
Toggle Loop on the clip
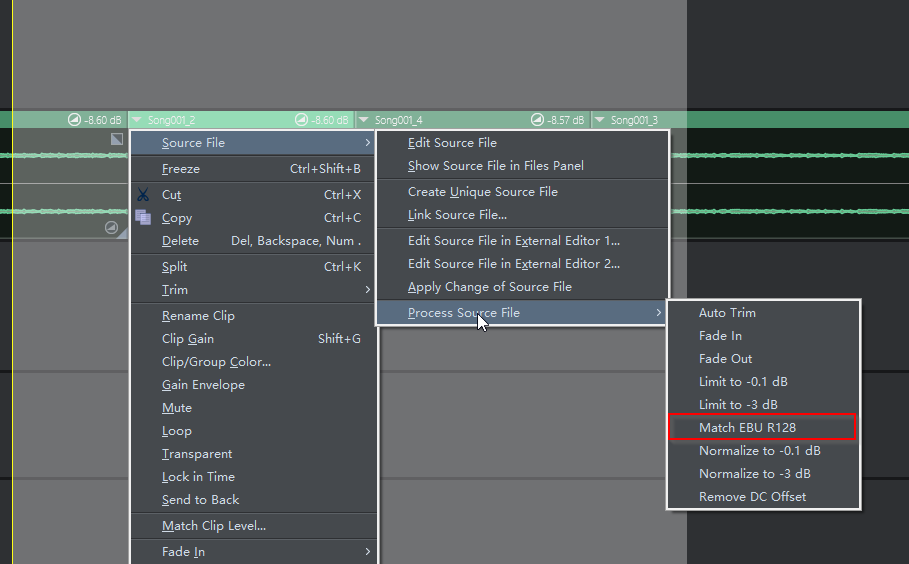177,431
